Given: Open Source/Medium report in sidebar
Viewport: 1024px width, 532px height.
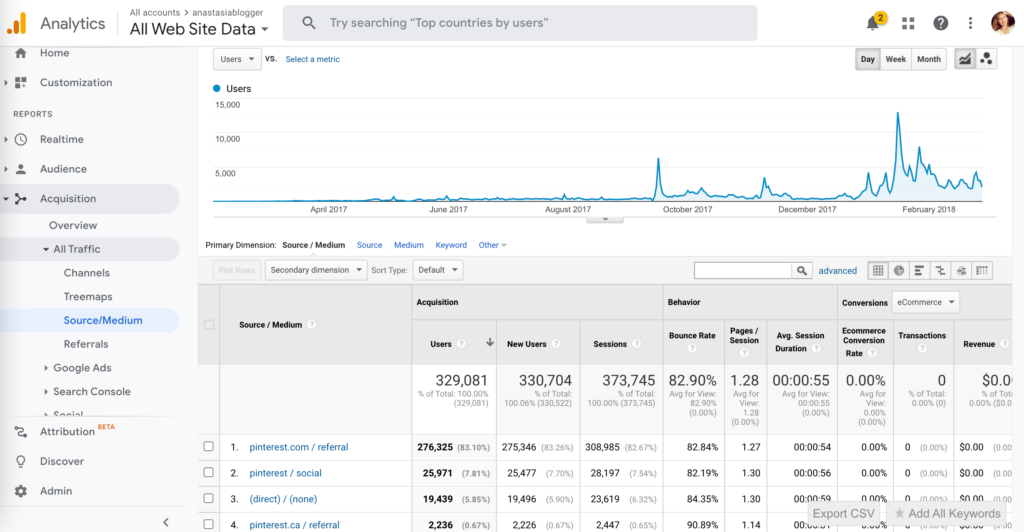Looking at the screenshot, I should (x=103, y=321).
